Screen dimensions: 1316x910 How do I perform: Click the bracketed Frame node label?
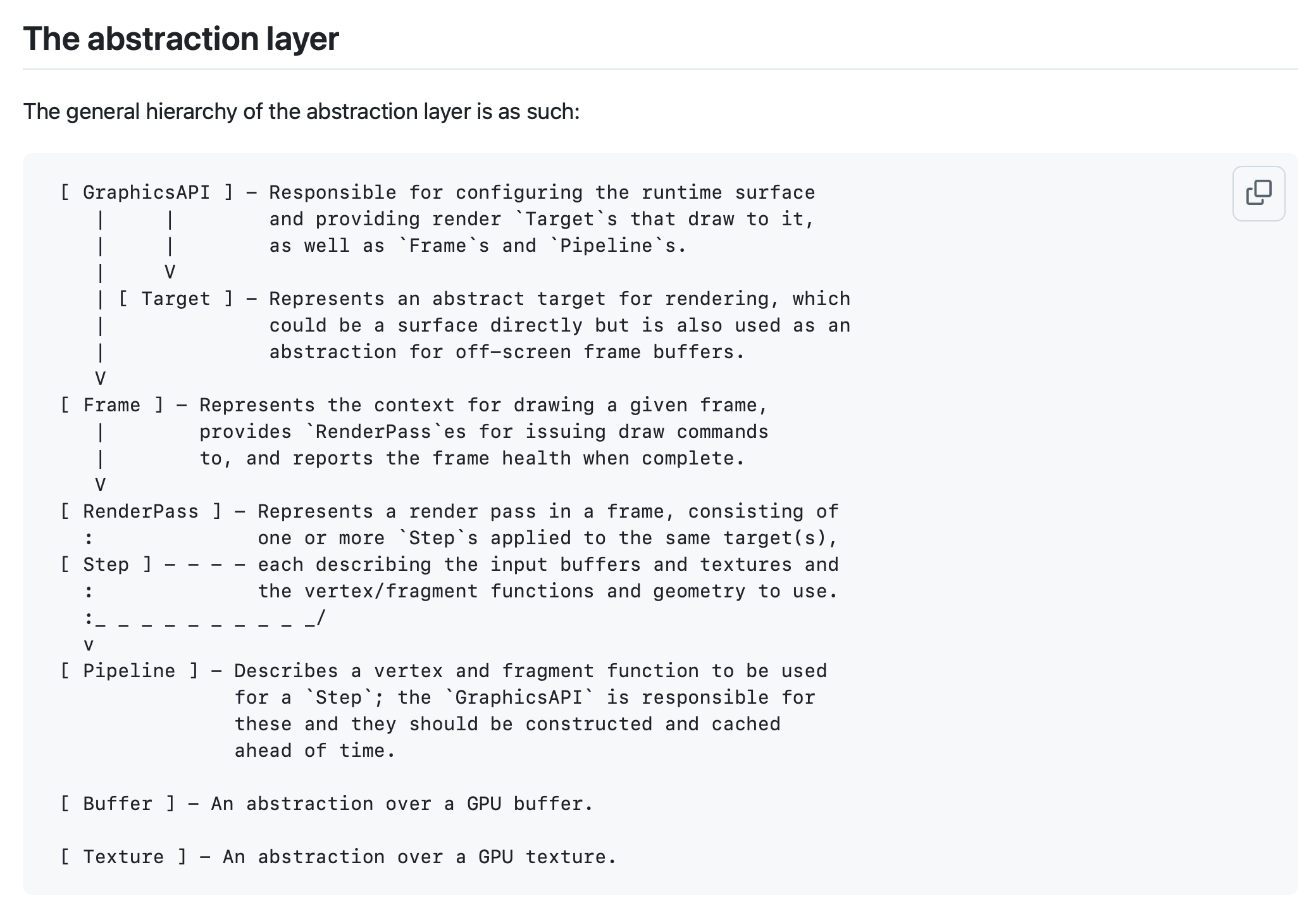tap(112, 405)
